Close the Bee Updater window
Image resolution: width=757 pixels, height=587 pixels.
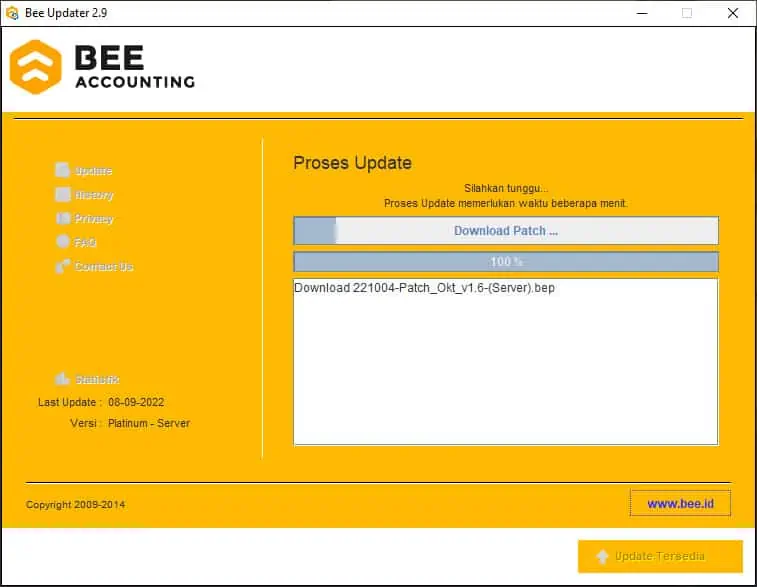coord(733,14)
